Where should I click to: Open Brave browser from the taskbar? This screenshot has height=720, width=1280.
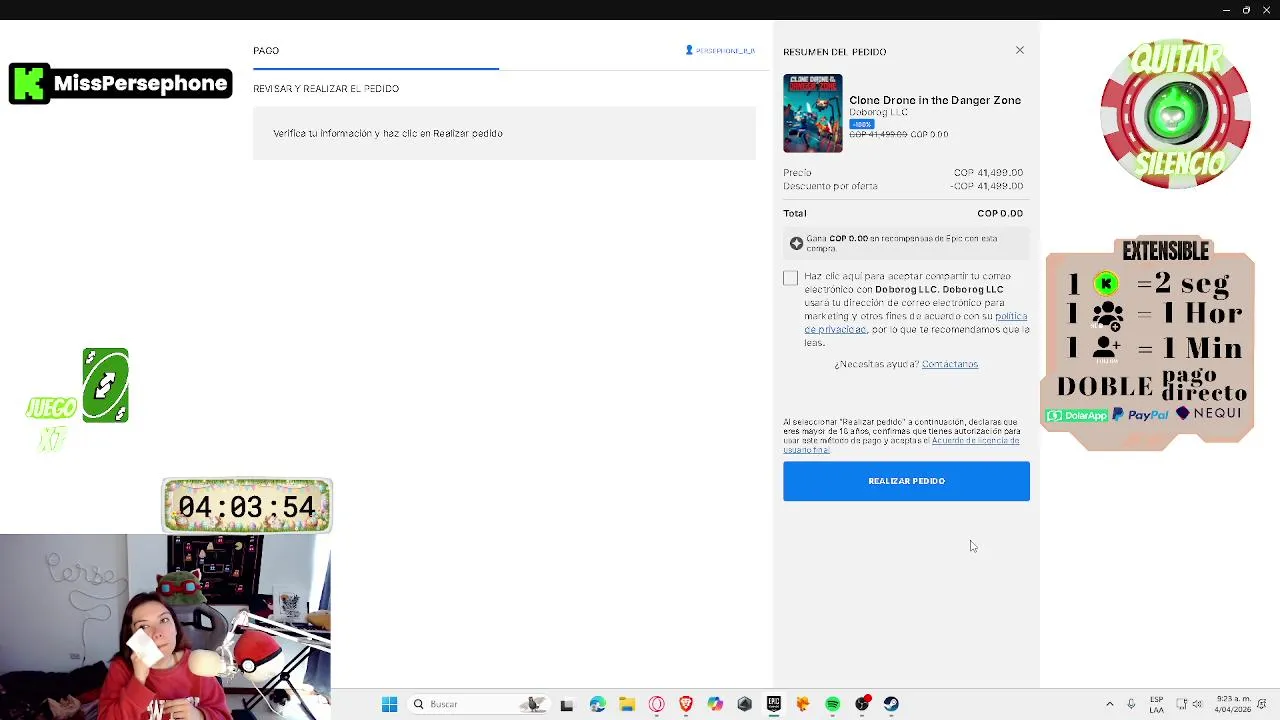686,704
